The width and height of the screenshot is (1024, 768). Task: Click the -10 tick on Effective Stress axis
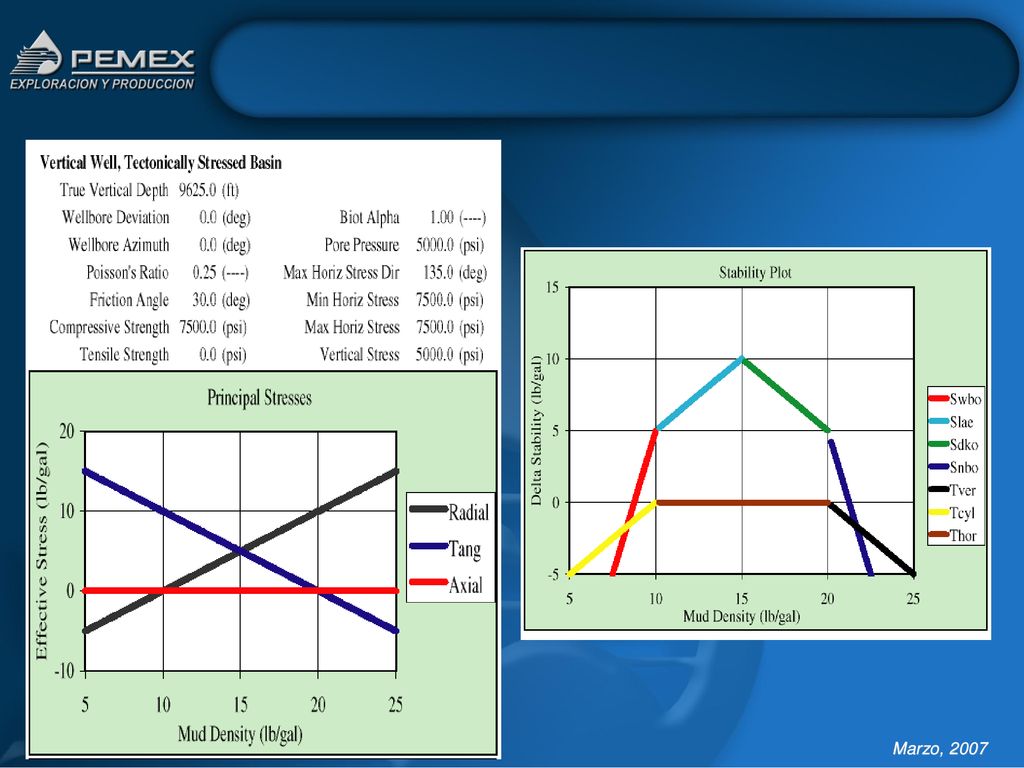click(x=65, y=671)
